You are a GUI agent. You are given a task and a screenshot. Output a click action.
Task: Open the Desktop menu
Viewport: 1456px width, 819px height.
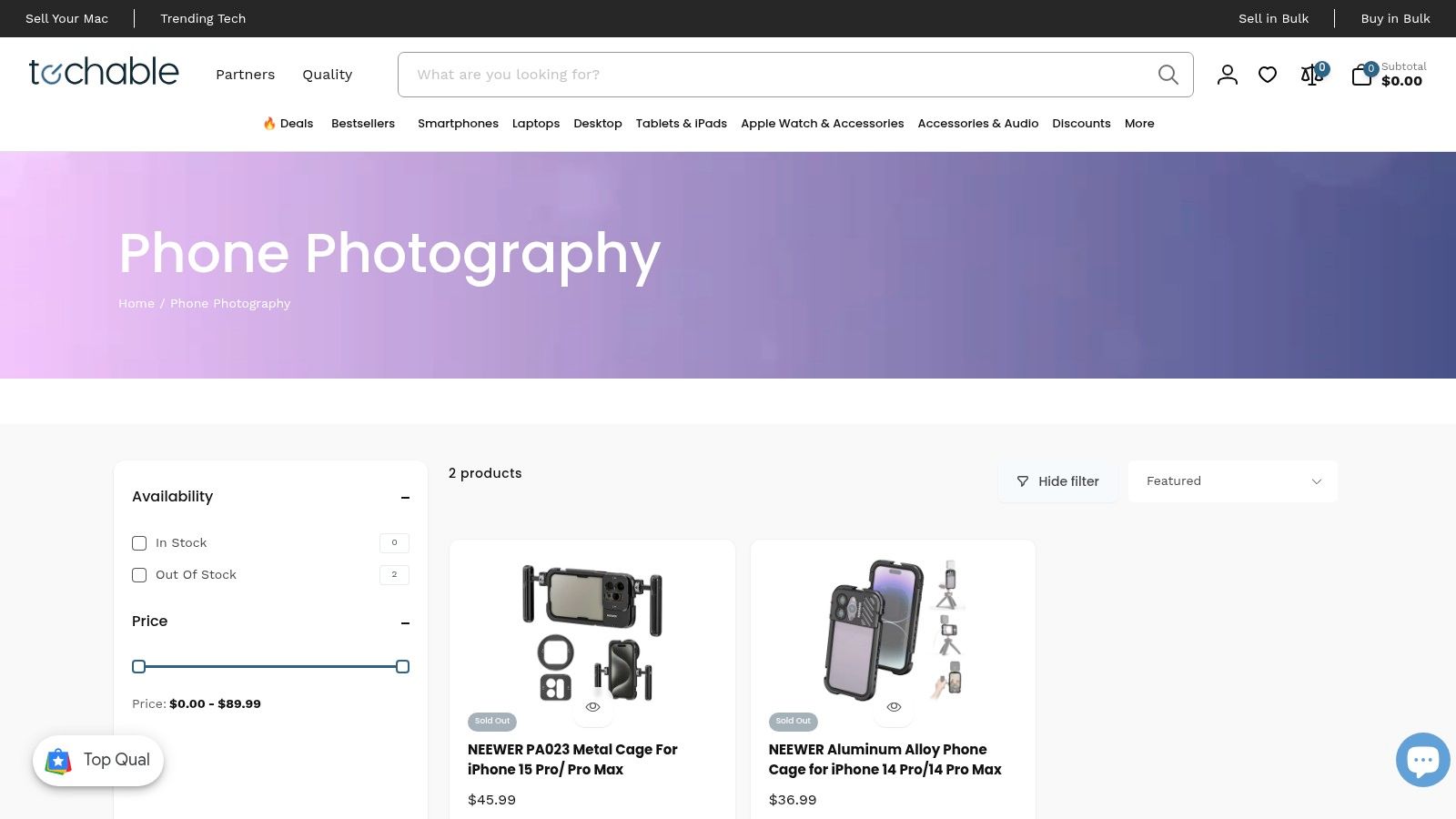(598, 124)
